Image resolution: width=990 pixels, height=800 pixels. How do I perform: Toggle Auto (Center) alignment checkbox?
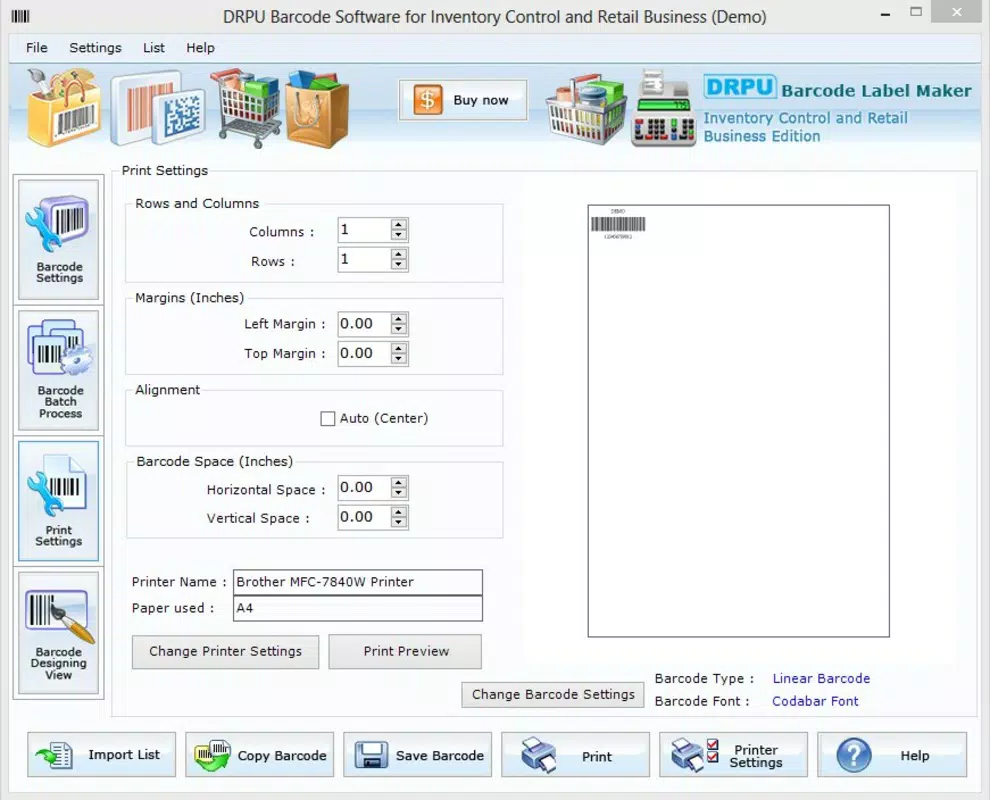point(328,419)
